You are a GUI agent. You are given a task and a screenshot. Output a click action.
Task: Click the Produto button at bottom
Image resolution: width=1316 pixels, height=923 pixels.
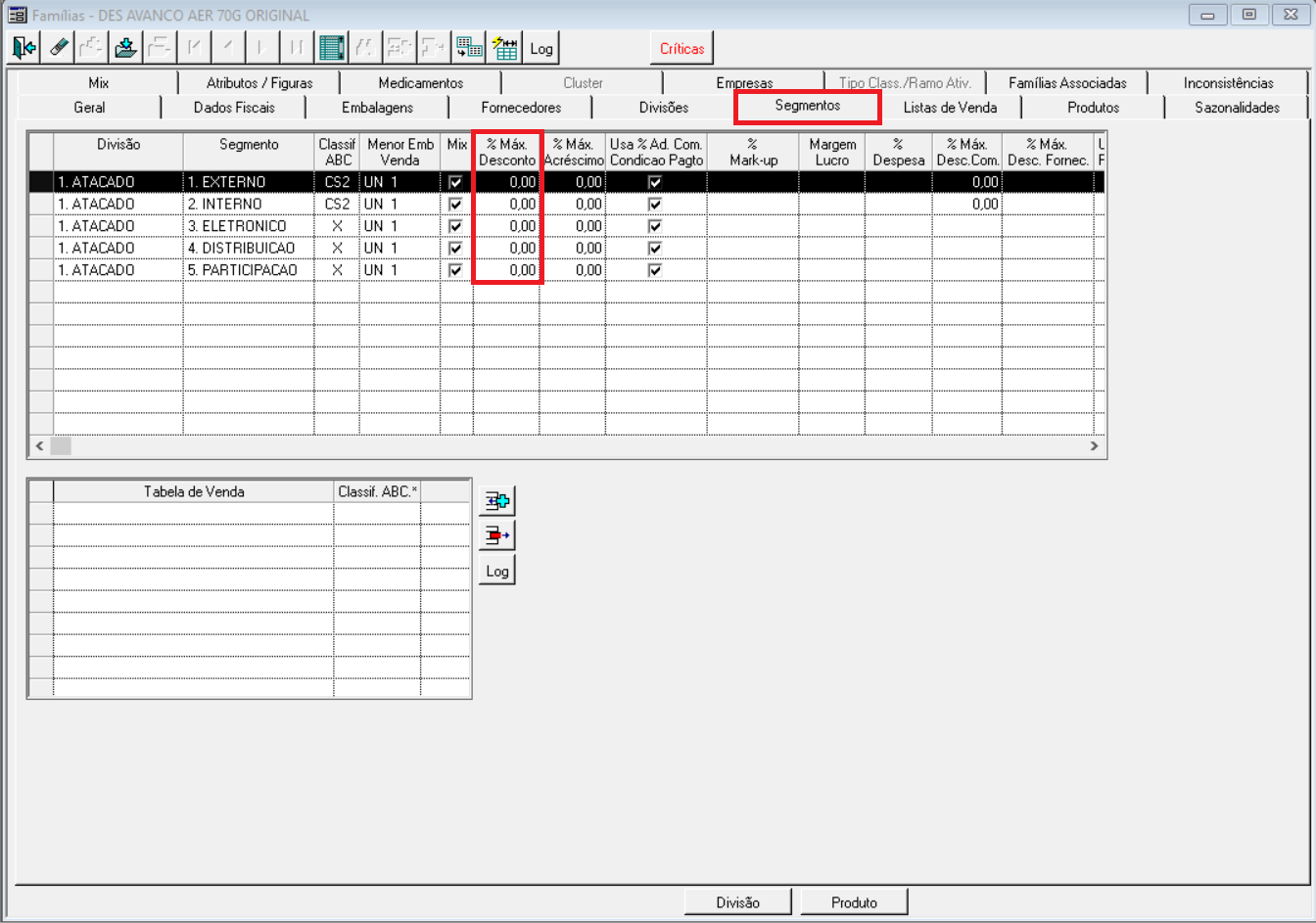(x=855, y=902)
